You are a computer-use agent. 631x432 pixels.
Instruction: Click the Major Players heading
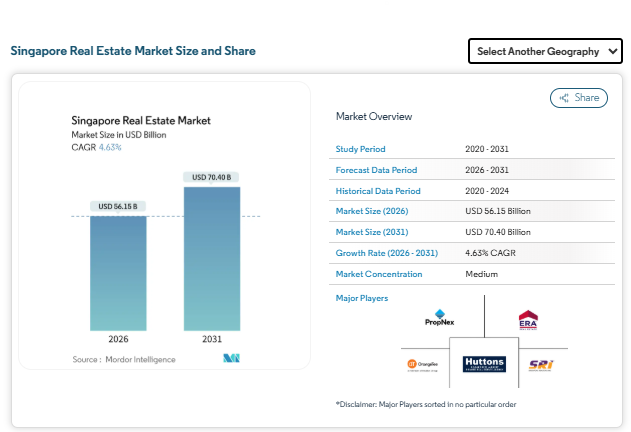(x=362, y=298)
